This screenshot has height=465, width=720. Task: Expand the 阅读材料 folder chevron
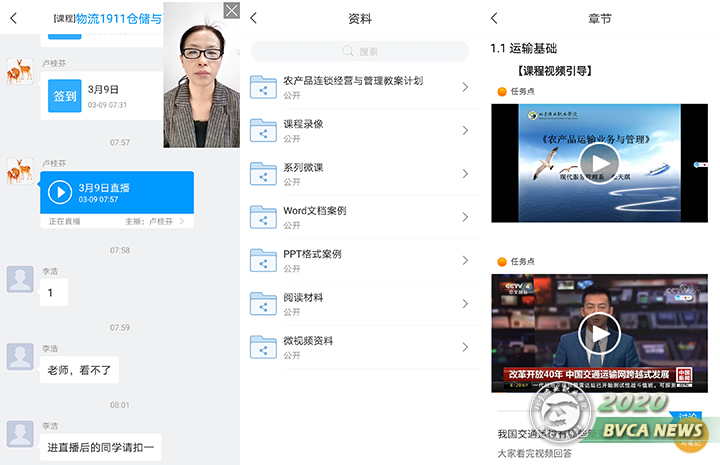point(465,304)
